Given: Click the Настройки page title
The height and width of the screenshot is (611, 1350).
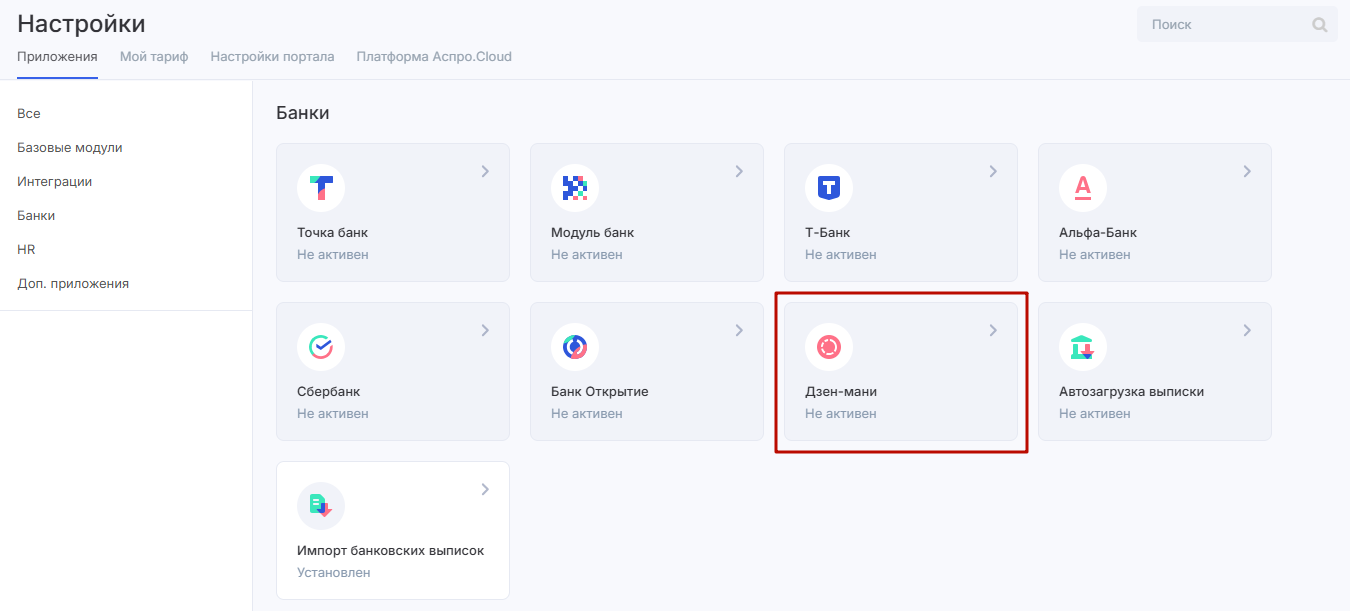Looking at the screenshot, I should [x=81, y=24].
